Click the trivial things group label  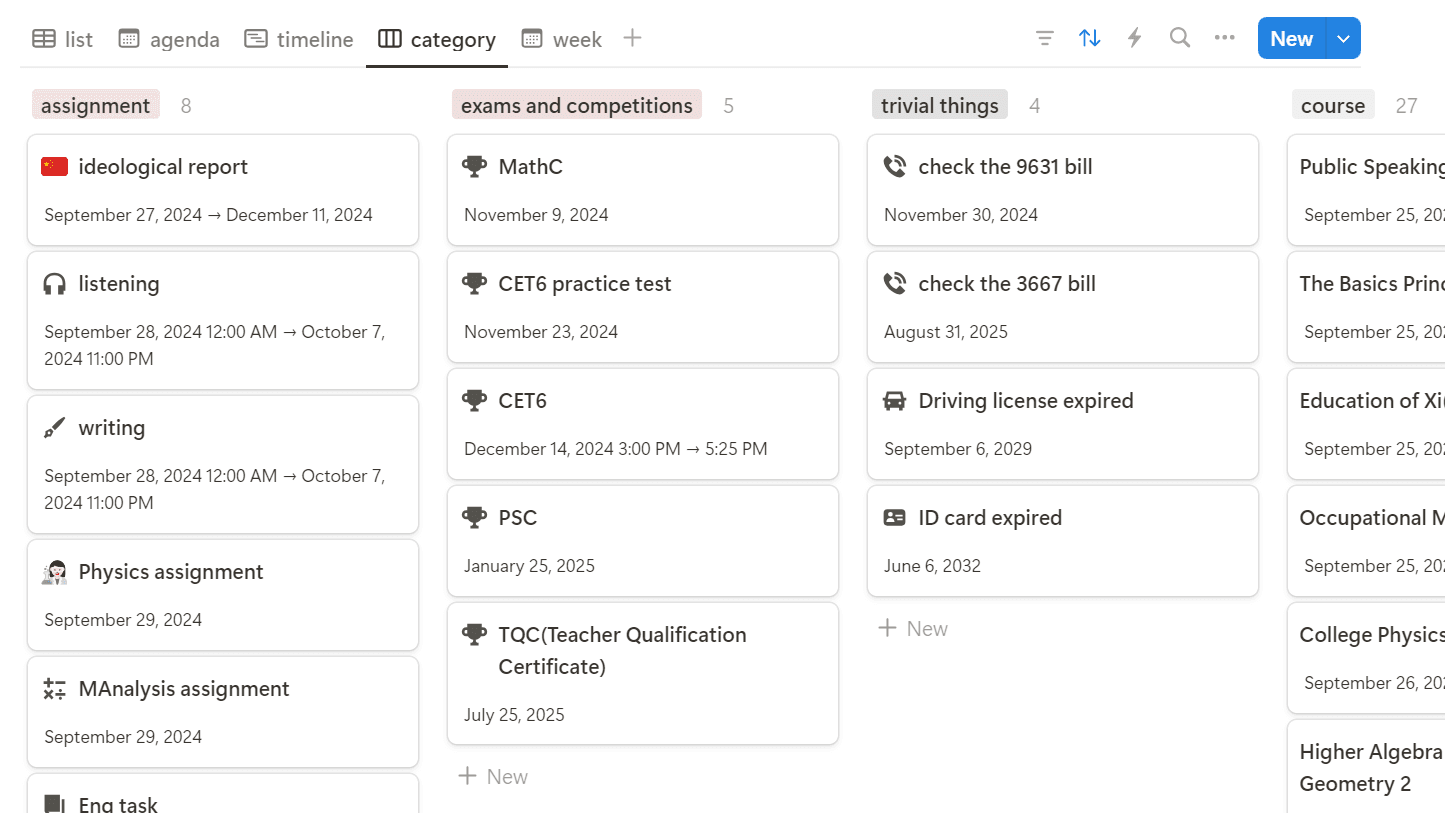(x=940, y=105)
